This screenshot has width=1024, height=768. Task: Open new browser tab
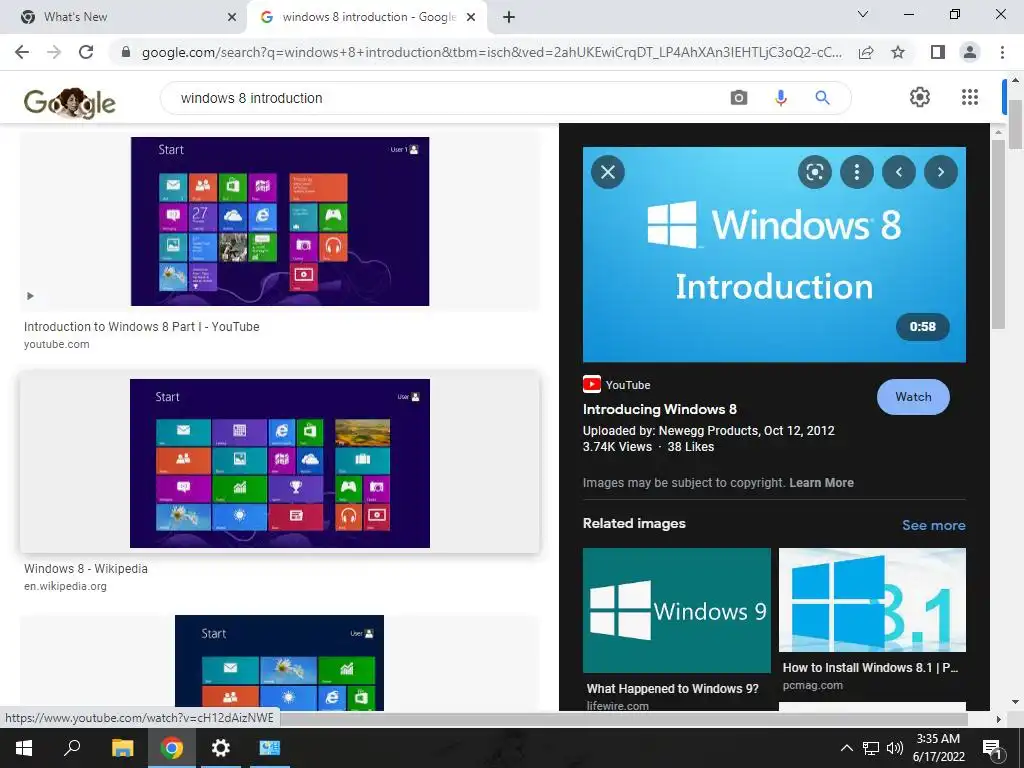(509, 17)
